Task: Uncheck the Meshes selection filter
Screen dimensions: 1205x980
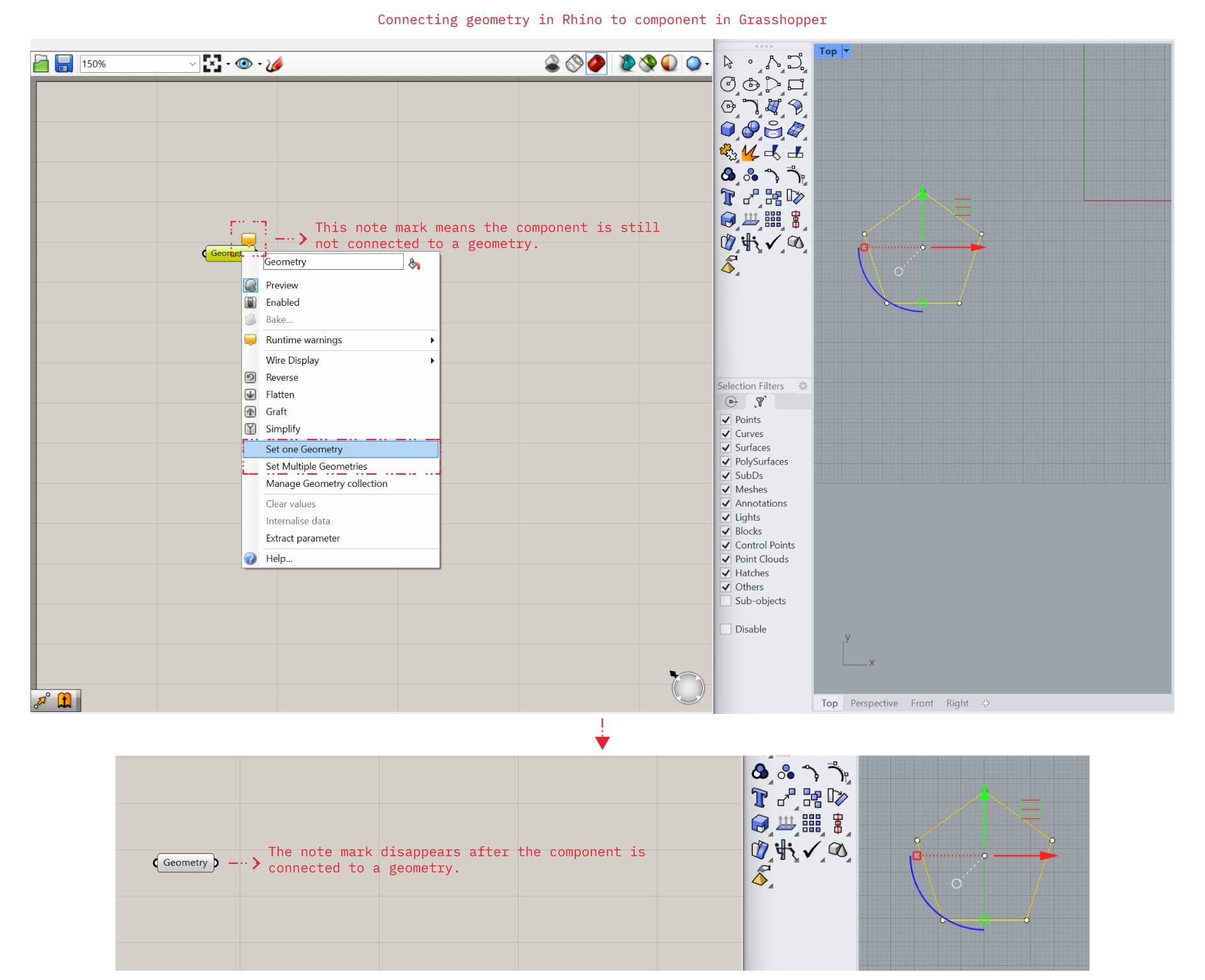Action: coord(726,489)
